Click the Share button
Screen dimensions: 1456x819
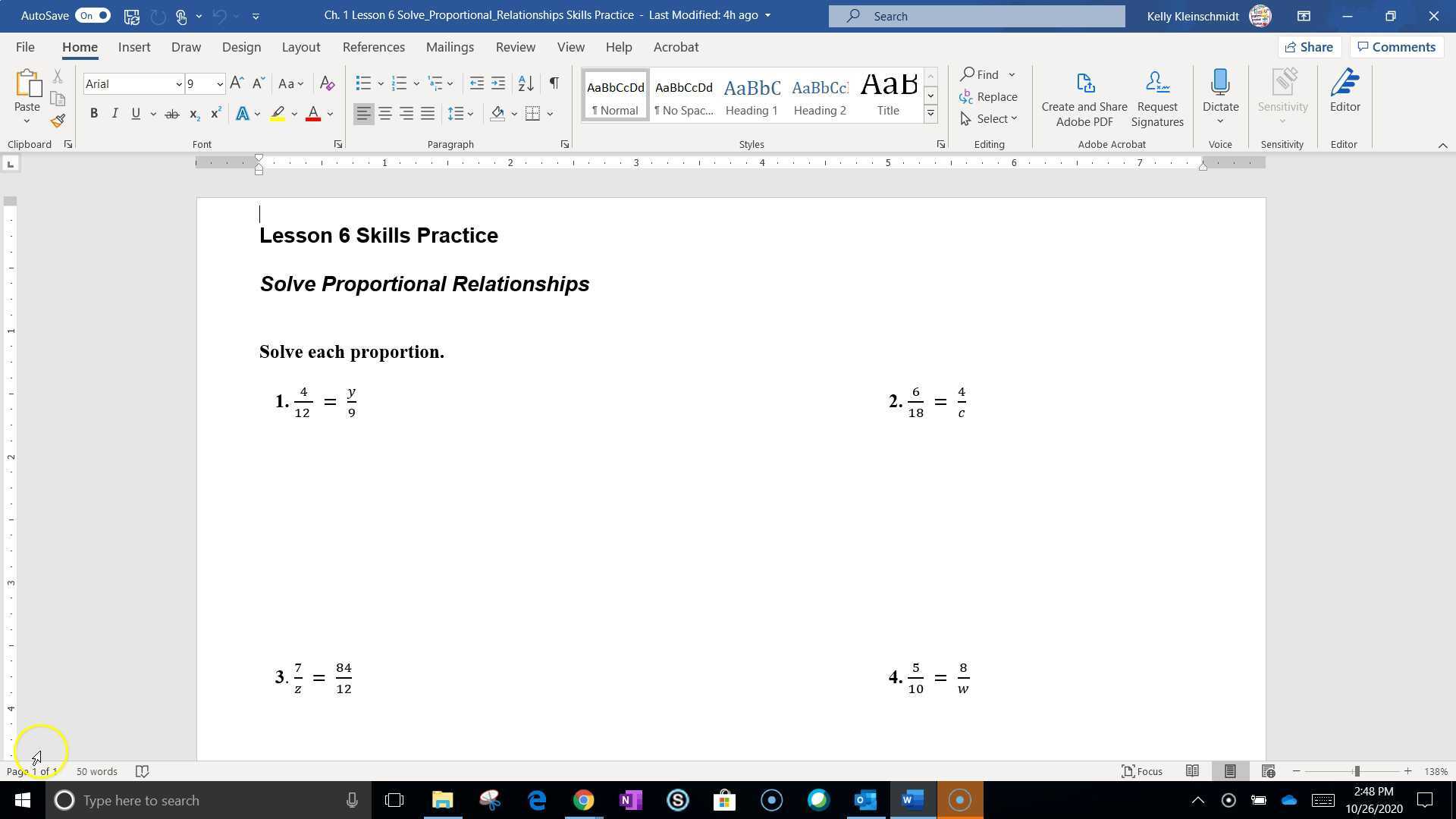pyautogui.click(x=1309, y=47)
